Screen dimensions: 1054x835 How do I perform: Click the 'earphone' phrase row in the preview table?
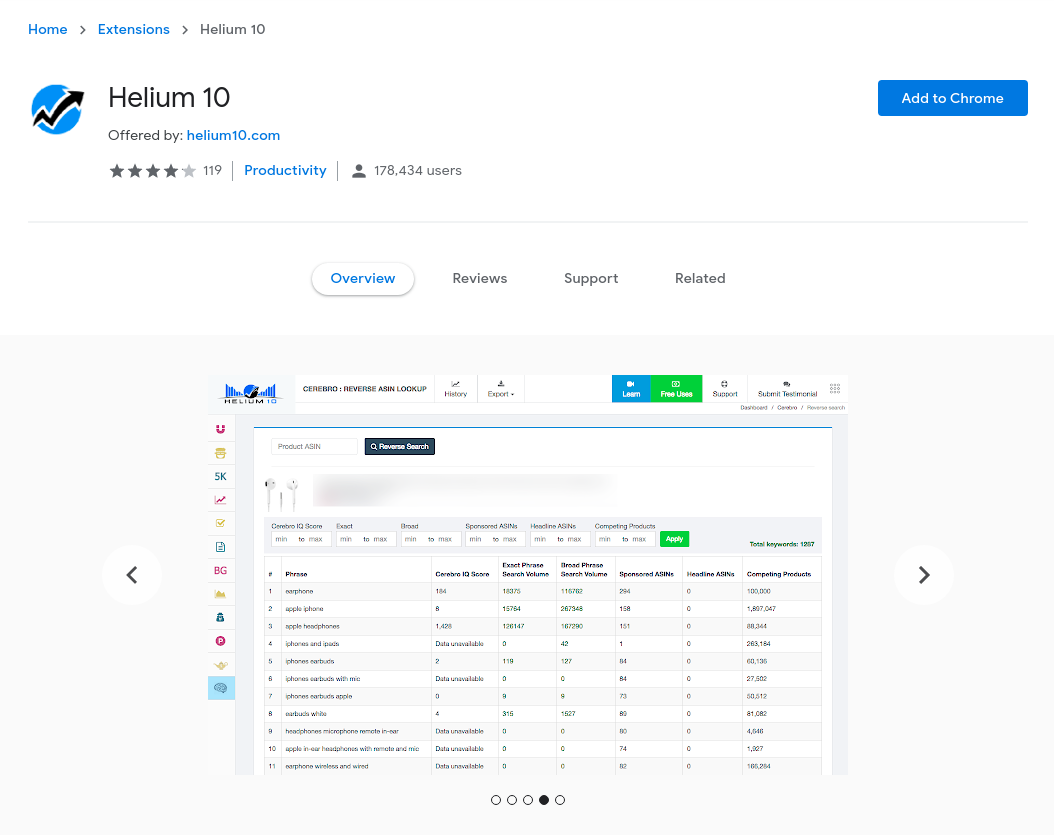click(x=543, y=592)
